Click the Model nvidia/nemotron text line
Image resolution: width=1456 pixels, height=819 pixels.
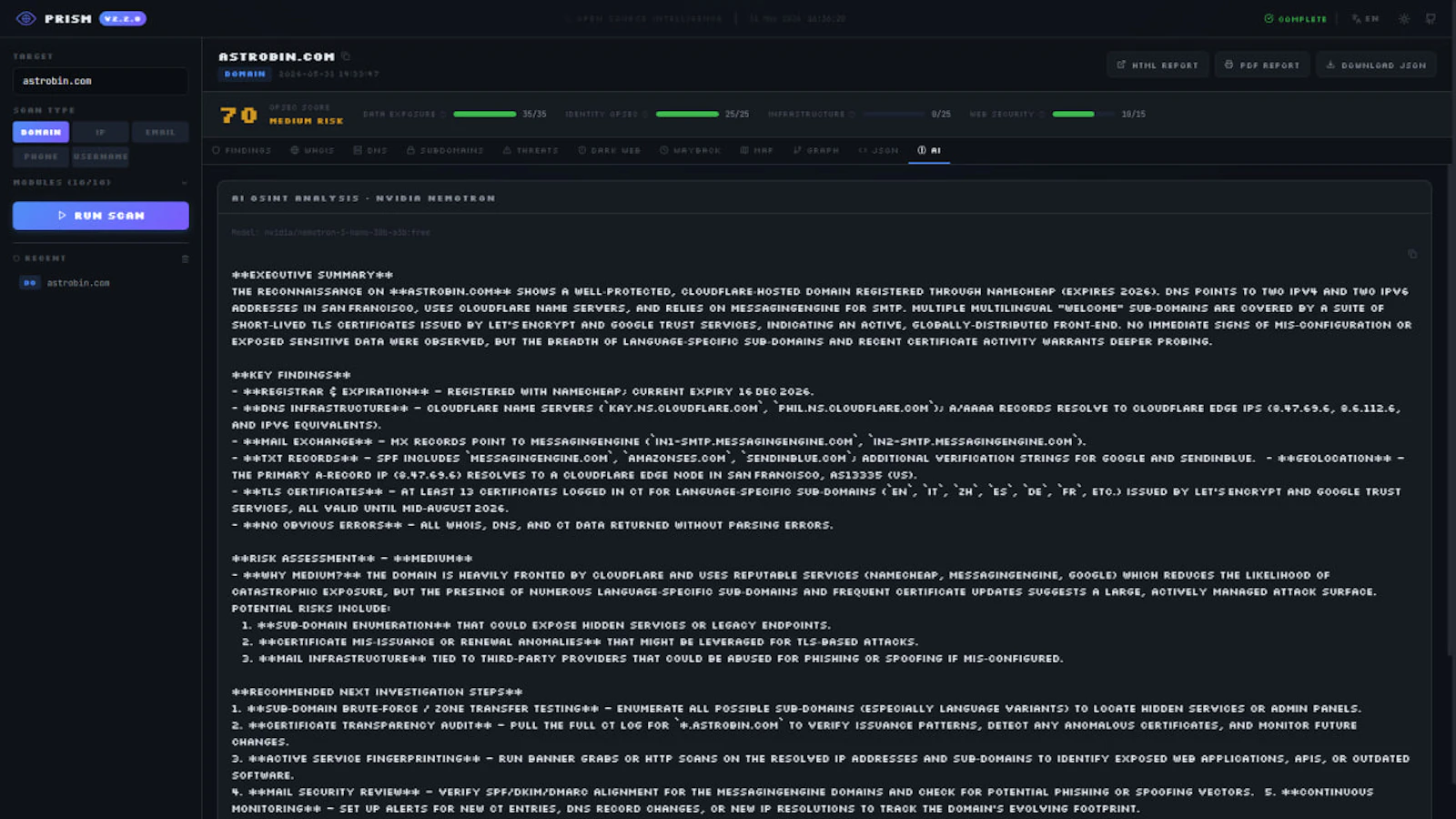(330, 232)
